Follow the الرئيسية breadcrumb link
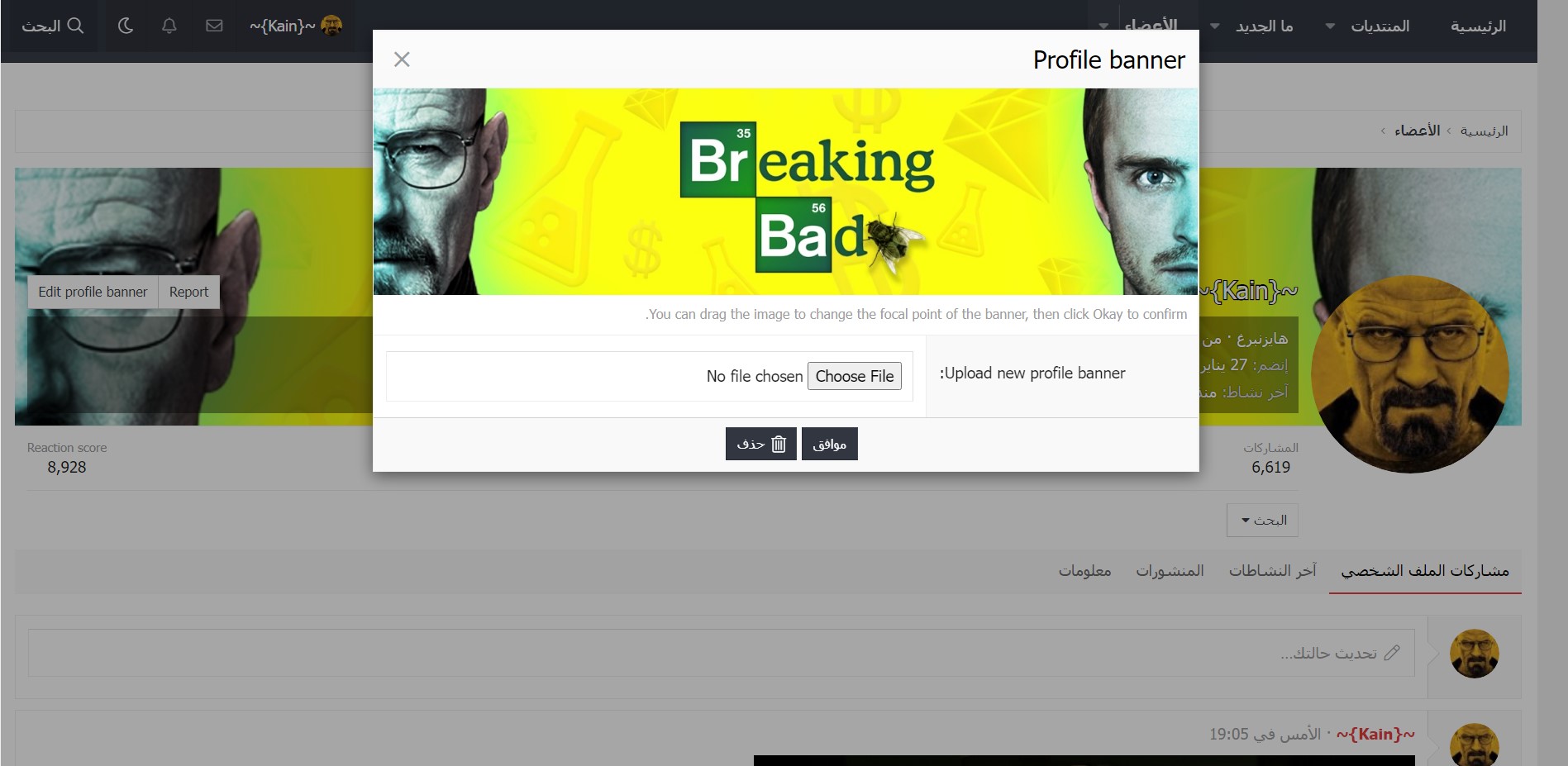The image size is (1568, 766). coord(1484,131)
